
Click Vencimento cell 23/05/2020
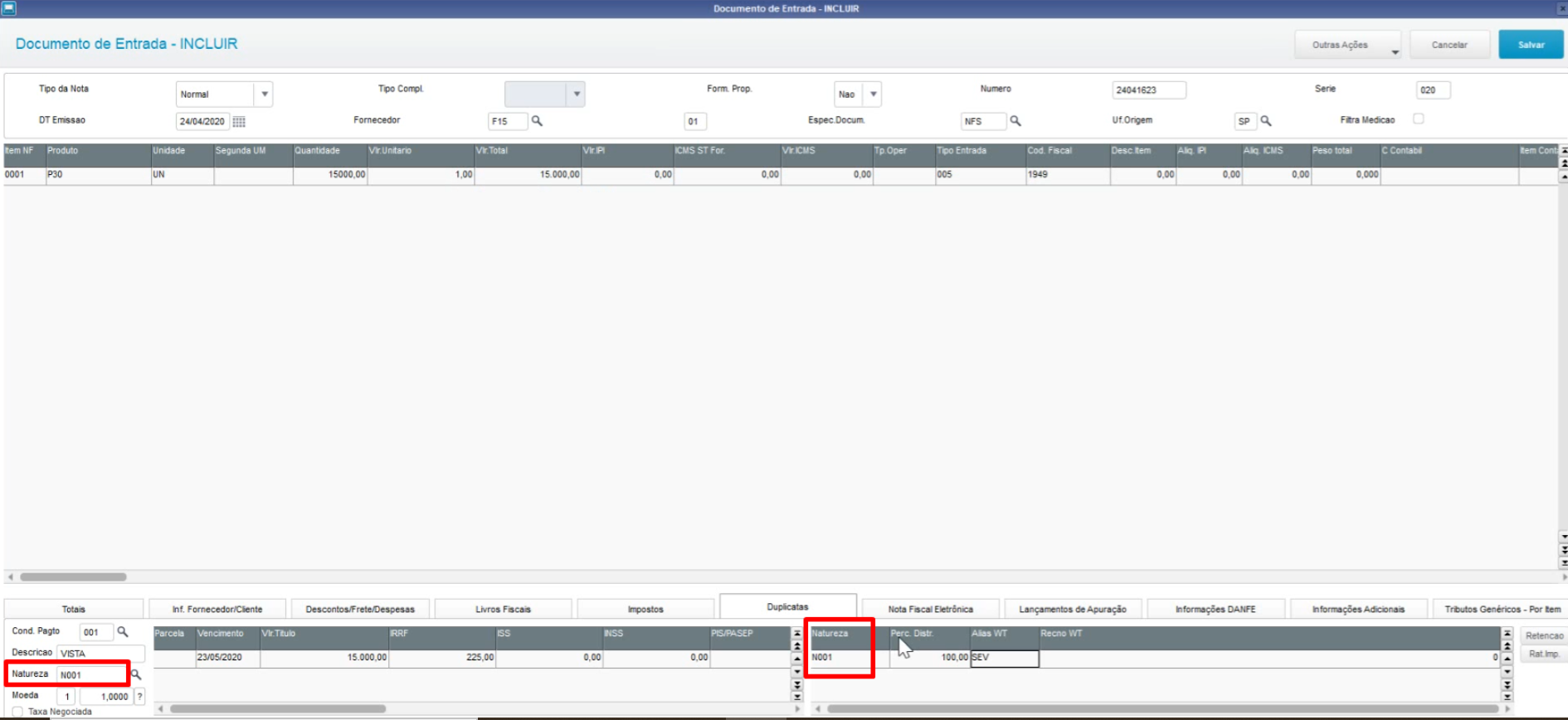(x=228, y=658)
